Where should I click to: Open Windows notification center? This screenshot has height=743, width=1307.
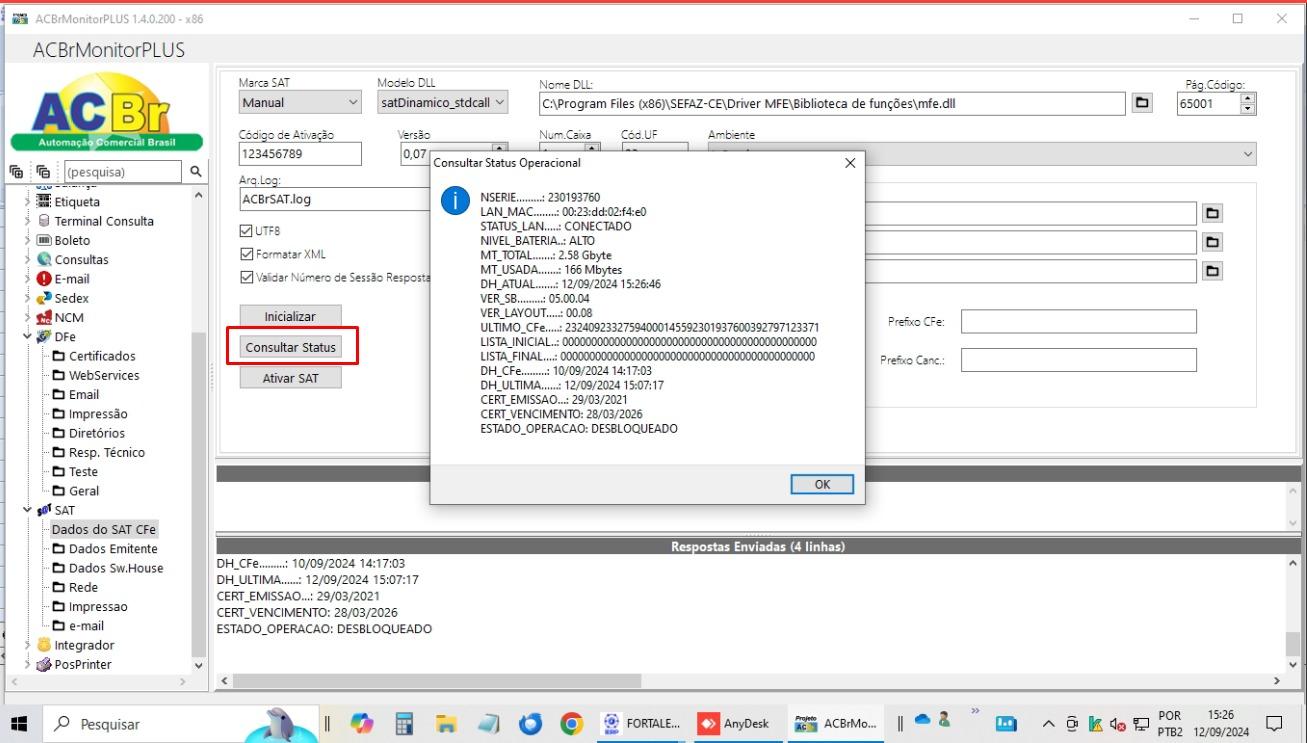(x=1274, y=723)
